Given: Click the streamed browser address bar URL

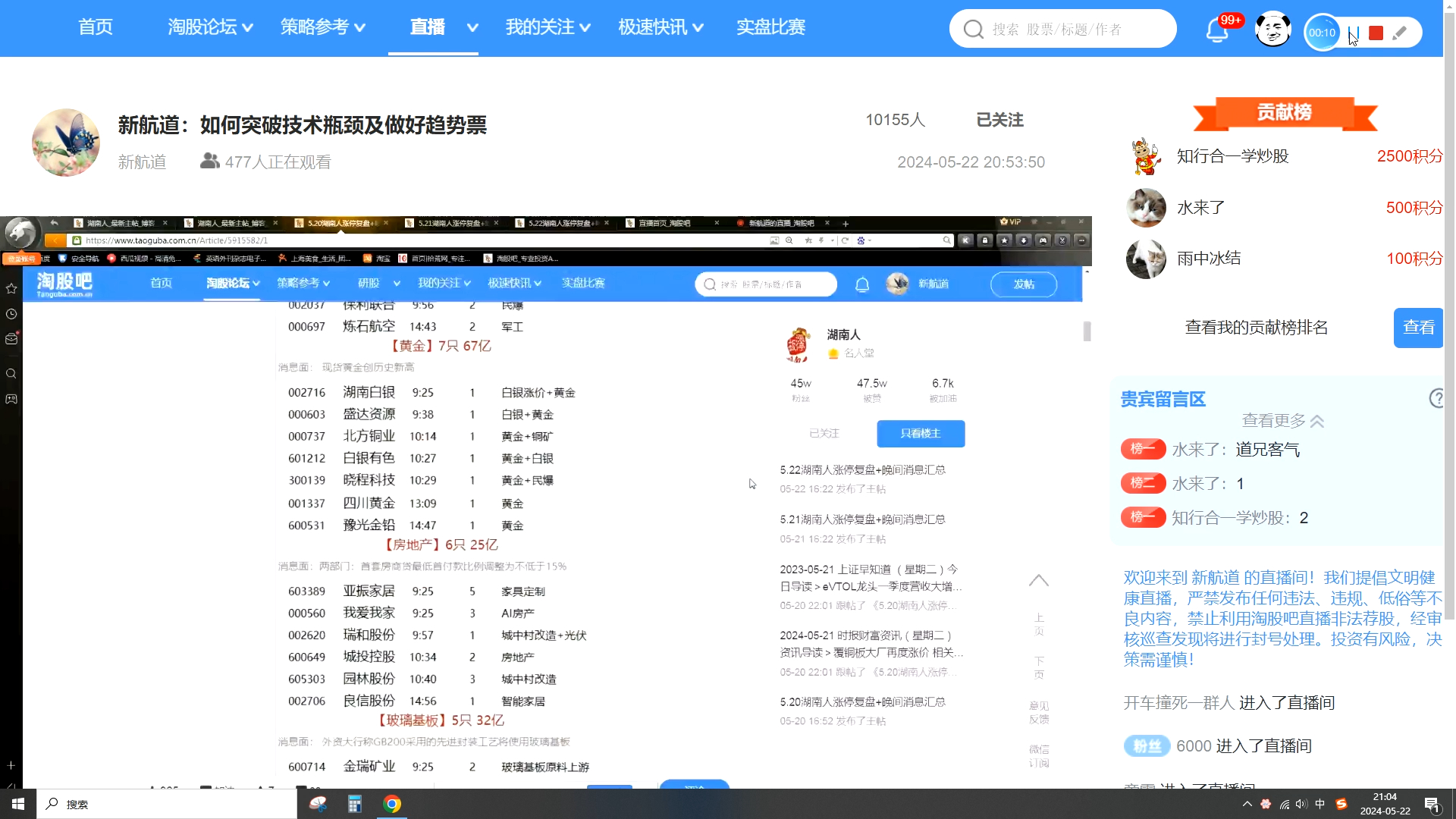Looking at the screenshot, I should click(x=177, y=240).
